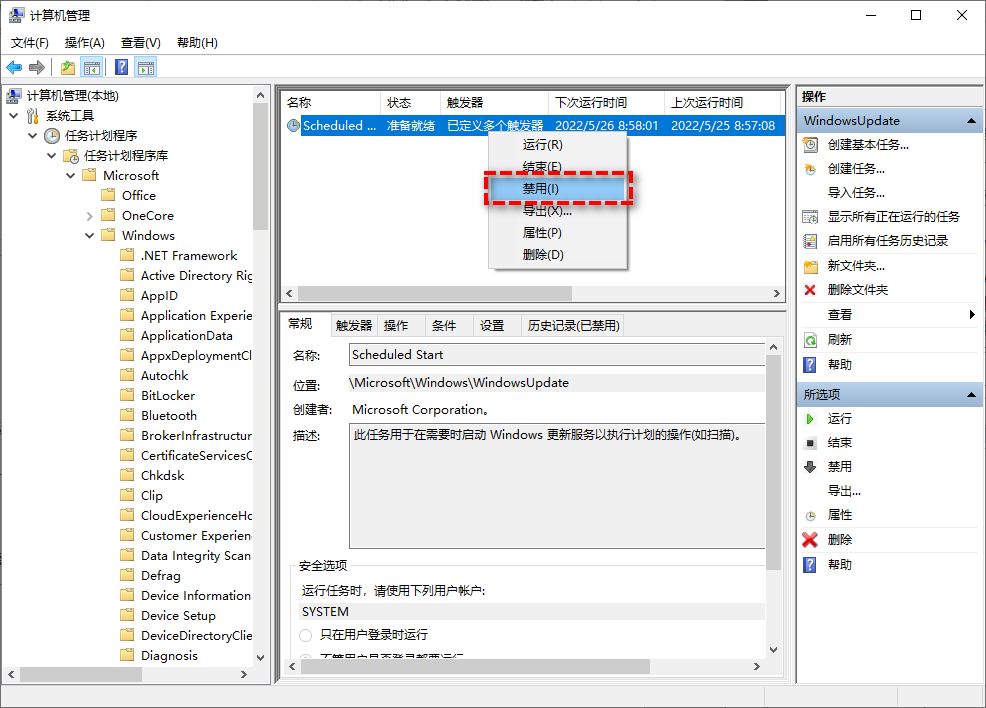Open the 操作(A) menu
Viewport: 986px width, 708px height.
point(84,42)
